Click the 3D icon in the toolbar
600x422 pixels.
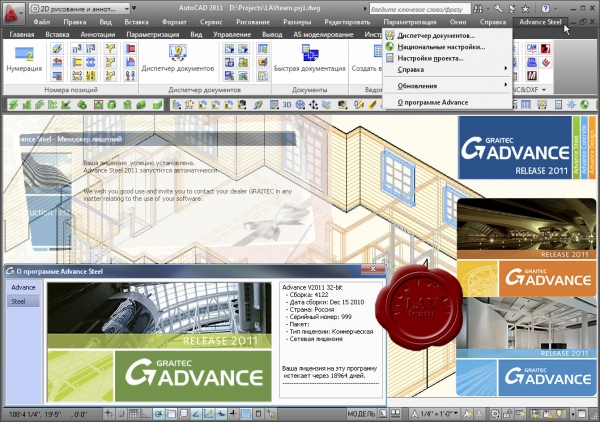pos(287,104)
